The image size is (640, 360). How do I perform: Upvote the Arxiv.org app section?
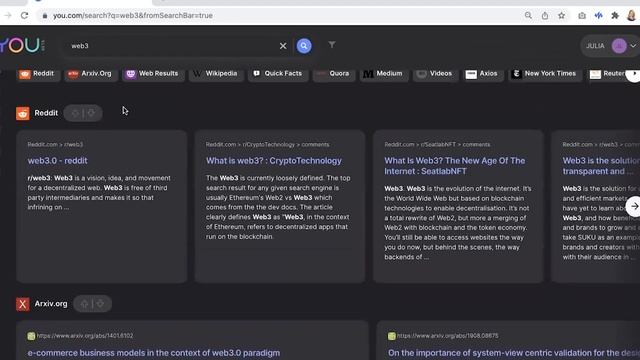84,304
